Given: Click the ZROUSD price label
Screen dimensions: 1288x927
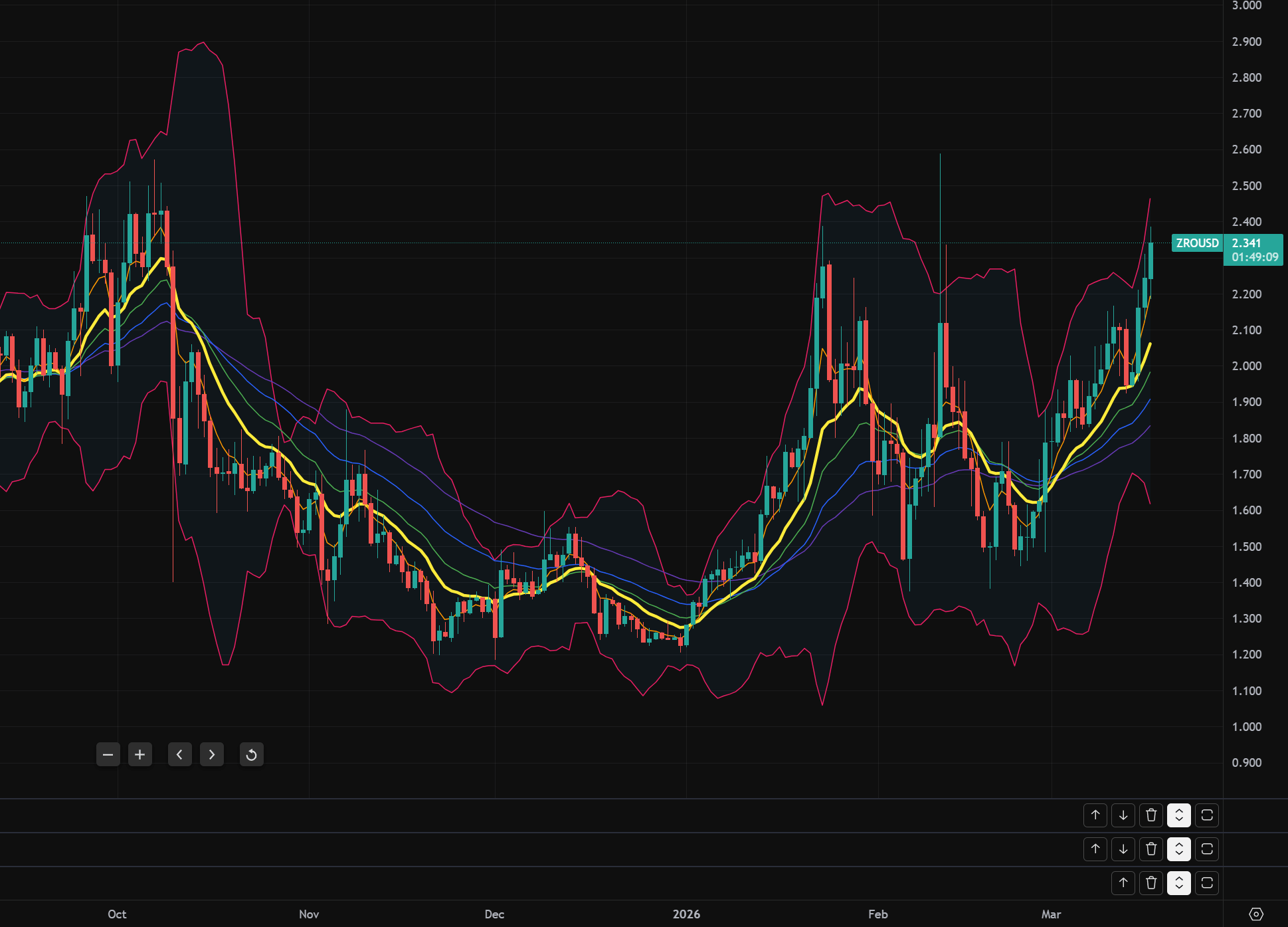Looking at the screenshot, I should (x=1197, y=243).
